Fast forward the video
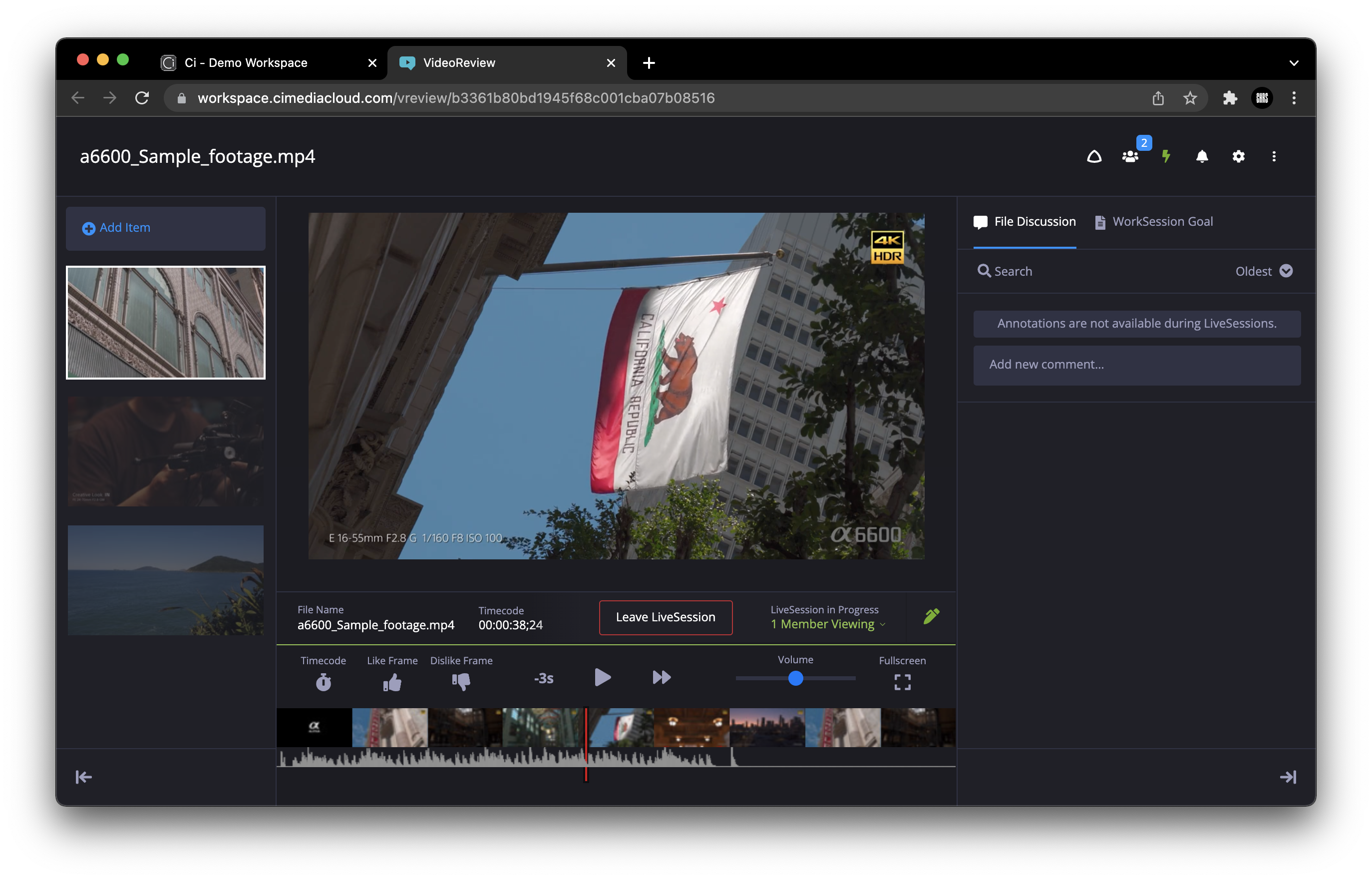This screenshot has width=1372, height=880. click(x=662, y=678)
